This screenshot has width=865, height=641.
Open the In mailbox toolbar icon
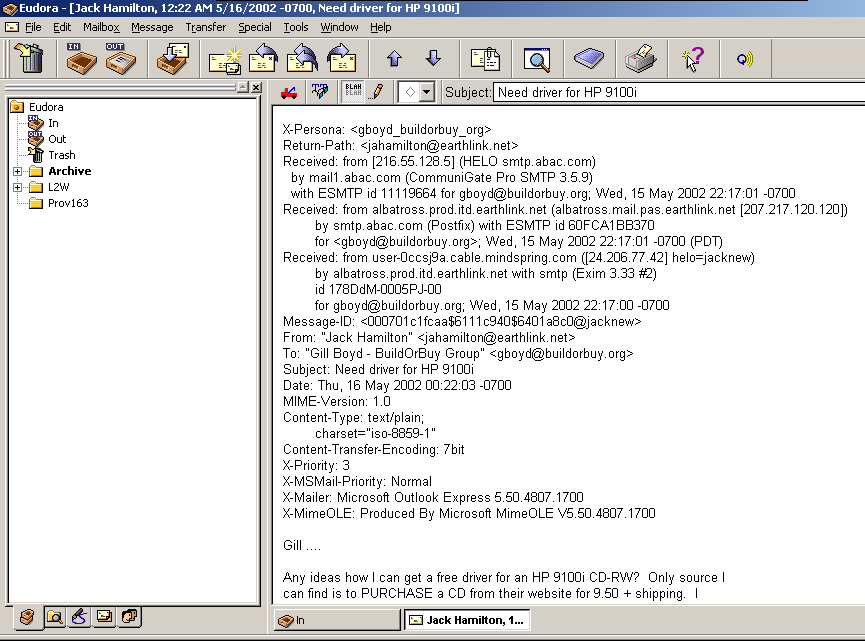point(81,58)
